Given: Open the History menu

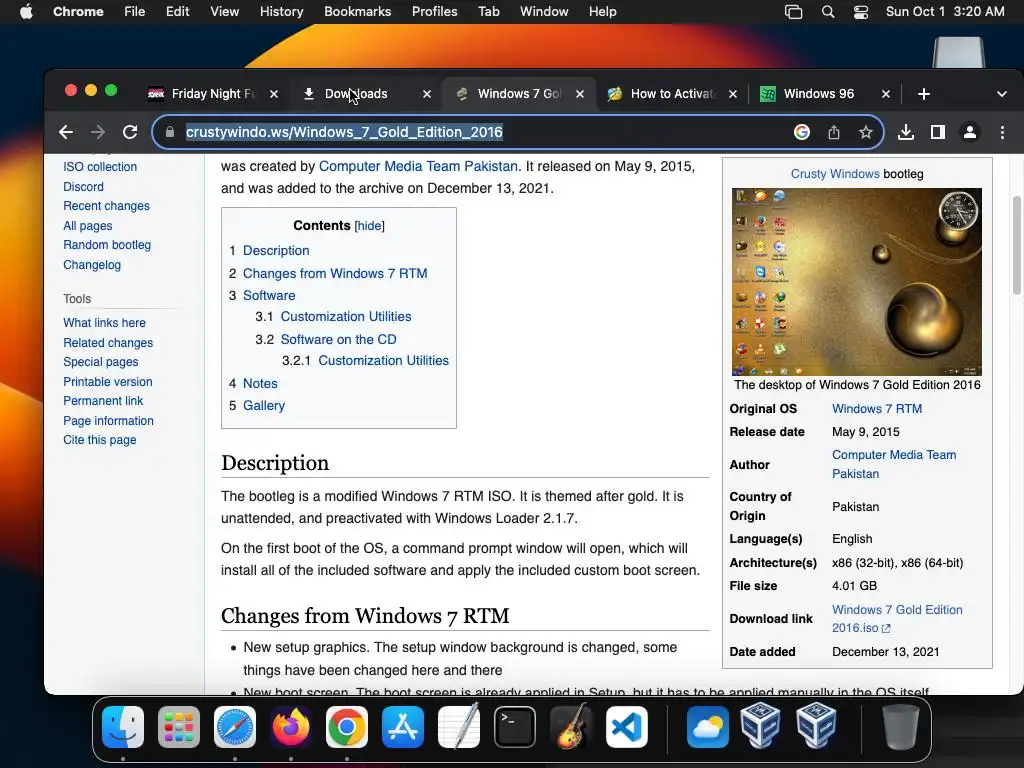Looking at the screenshot, I should click(x=281, y=12).
